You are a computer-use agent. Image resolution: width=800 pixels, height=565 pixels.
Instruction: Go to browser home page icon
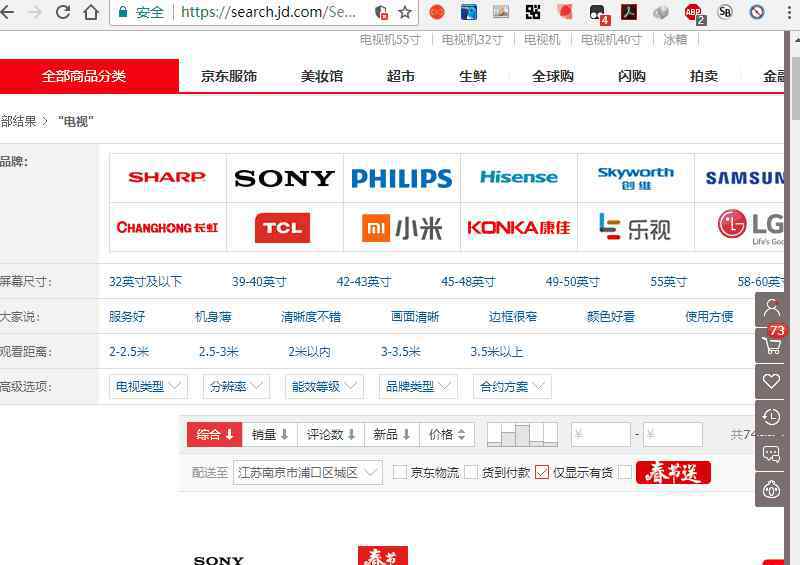click(x=91, y=11)
